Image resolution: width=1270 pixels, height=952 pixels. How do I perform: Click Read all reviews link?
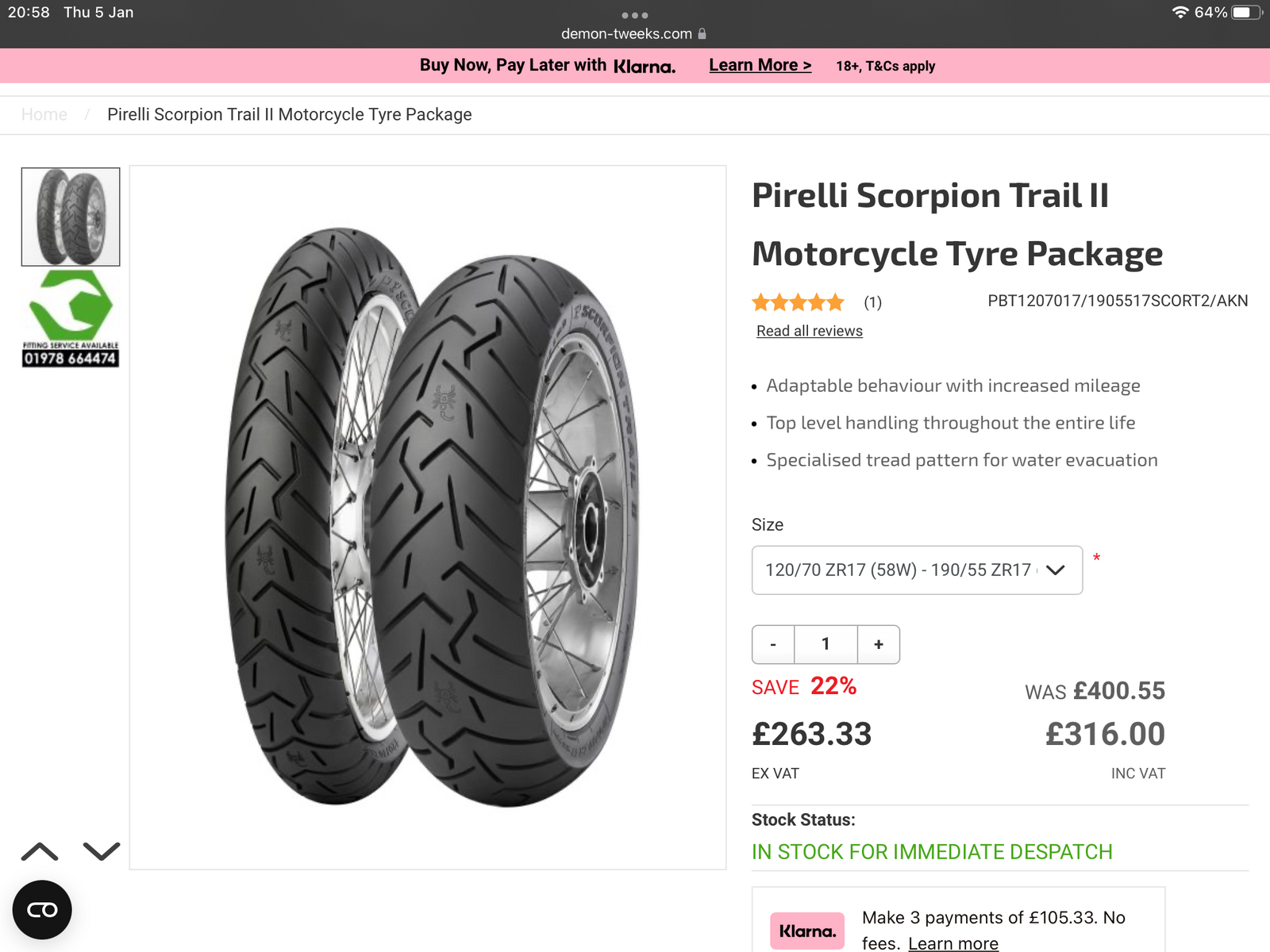[x=809, y=331]
